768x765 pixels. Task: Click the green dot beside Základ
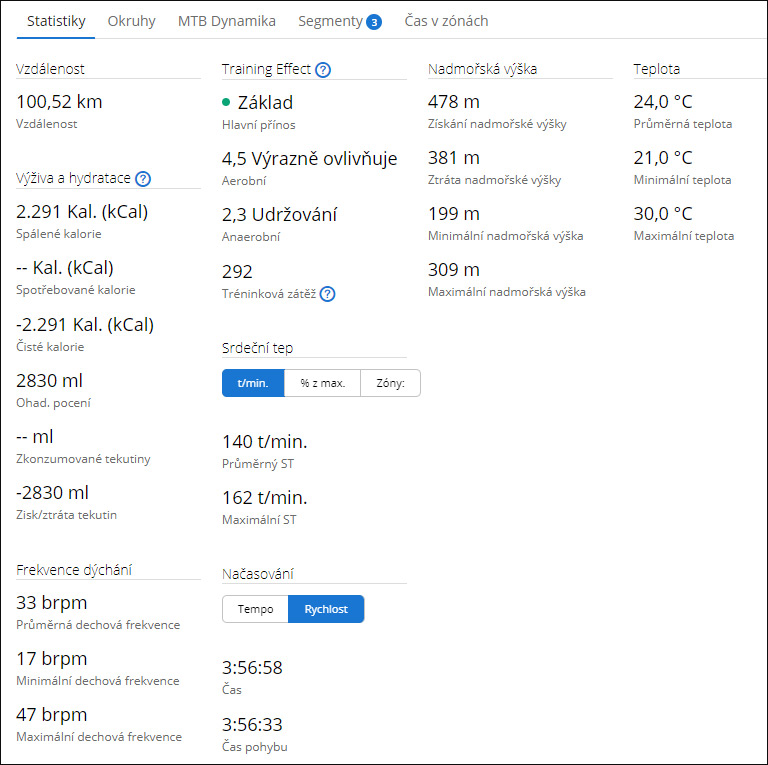click(x=226, y=102)
